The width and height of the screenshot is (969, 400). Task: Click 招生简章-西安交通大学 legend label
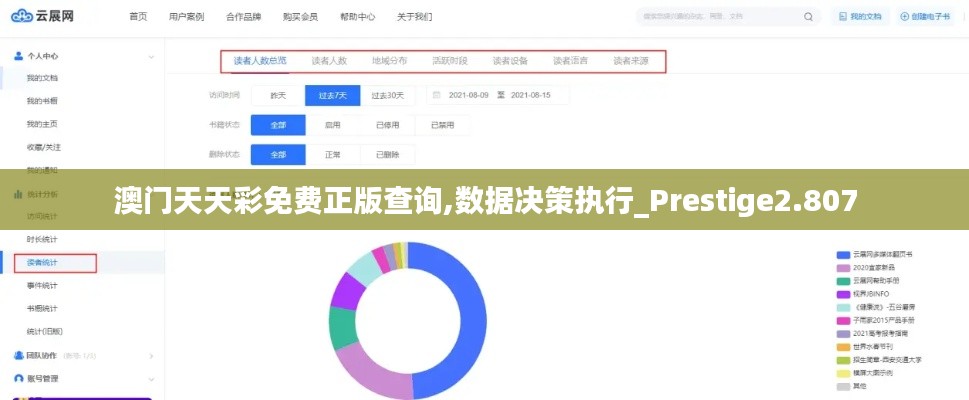pos(887,360)
